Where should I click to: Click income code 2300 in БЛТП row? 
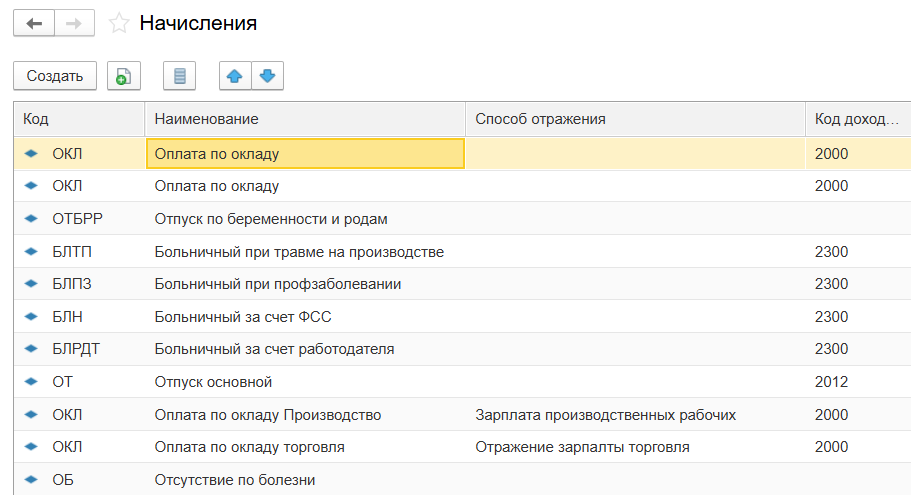[831, 252]
